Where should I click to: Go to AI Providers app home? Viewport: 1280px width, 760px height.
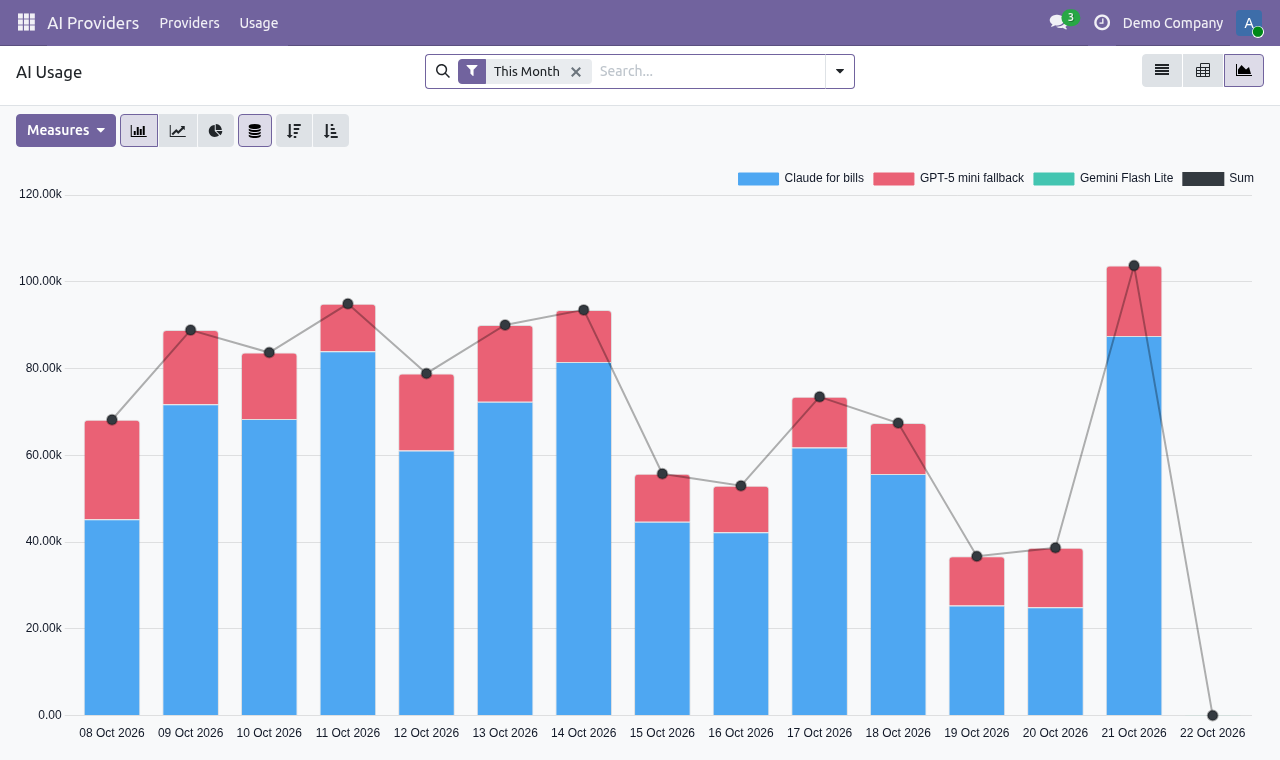click(93, 23)
